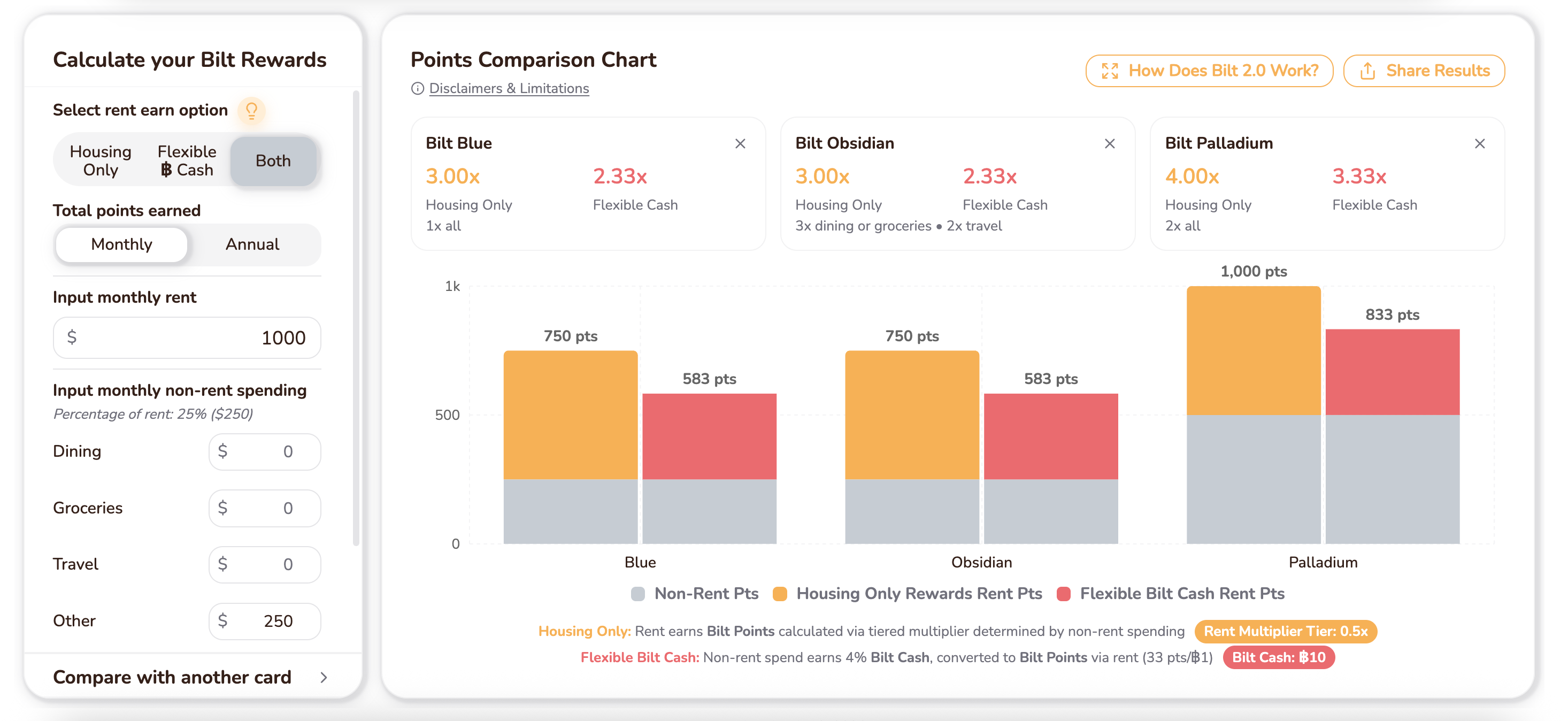Toggle Non-Rent Pts legend item
1568x721 pixels.
(695, 594)
